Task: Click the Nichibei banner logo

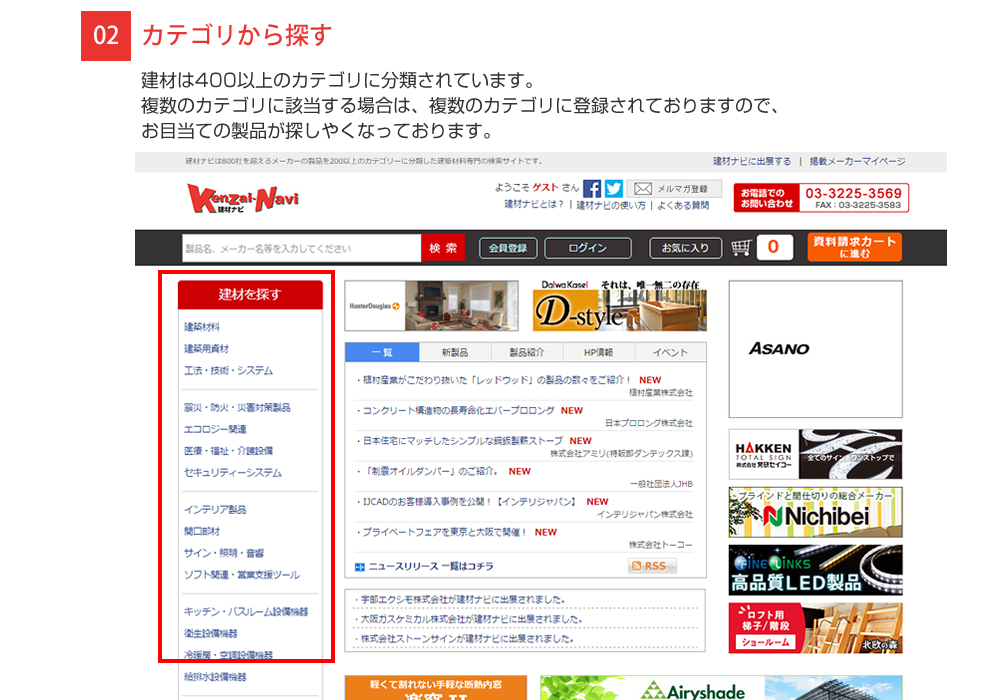Action: pyautogui.click(x=815, y=512)
